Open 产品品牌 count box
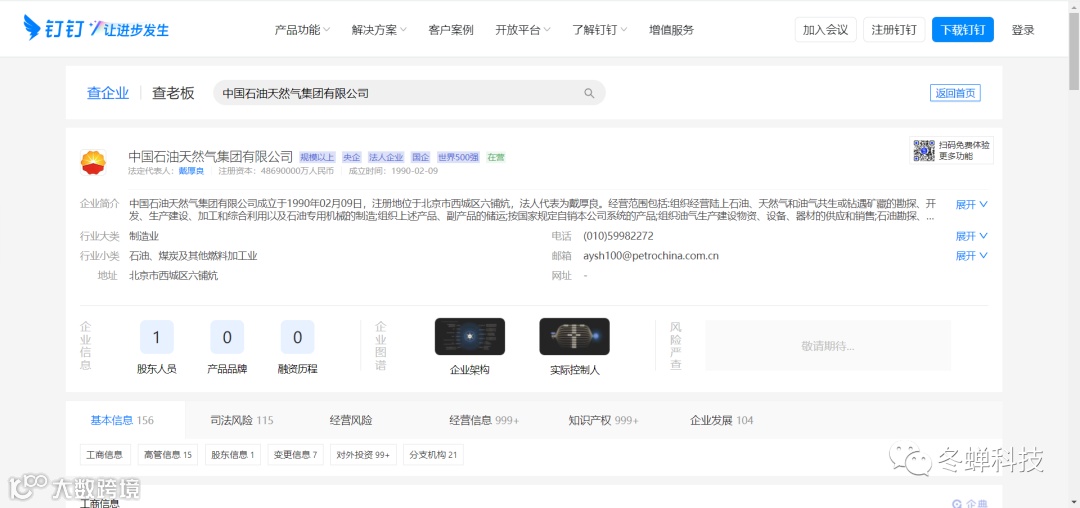The height and width of the screenshot is (508, 1080). click(227, 337)
